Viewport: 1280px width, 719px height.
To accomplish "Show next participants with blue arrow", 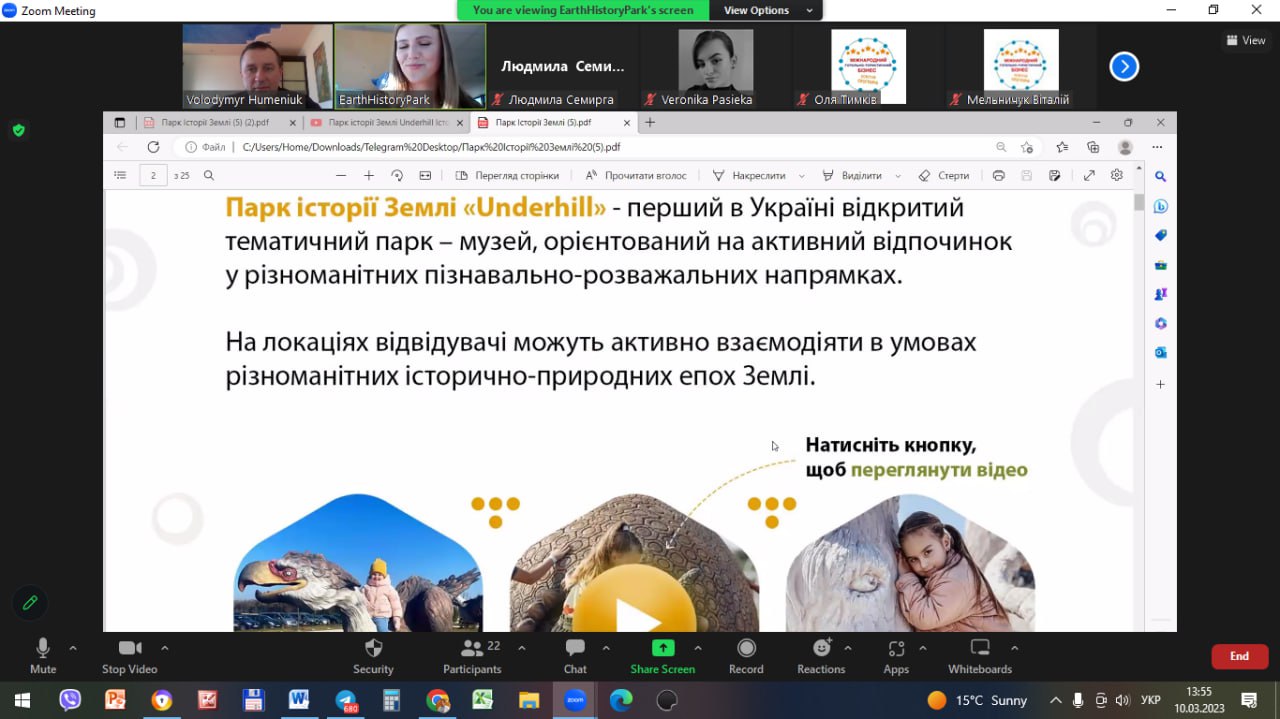I will point(1124,67).
